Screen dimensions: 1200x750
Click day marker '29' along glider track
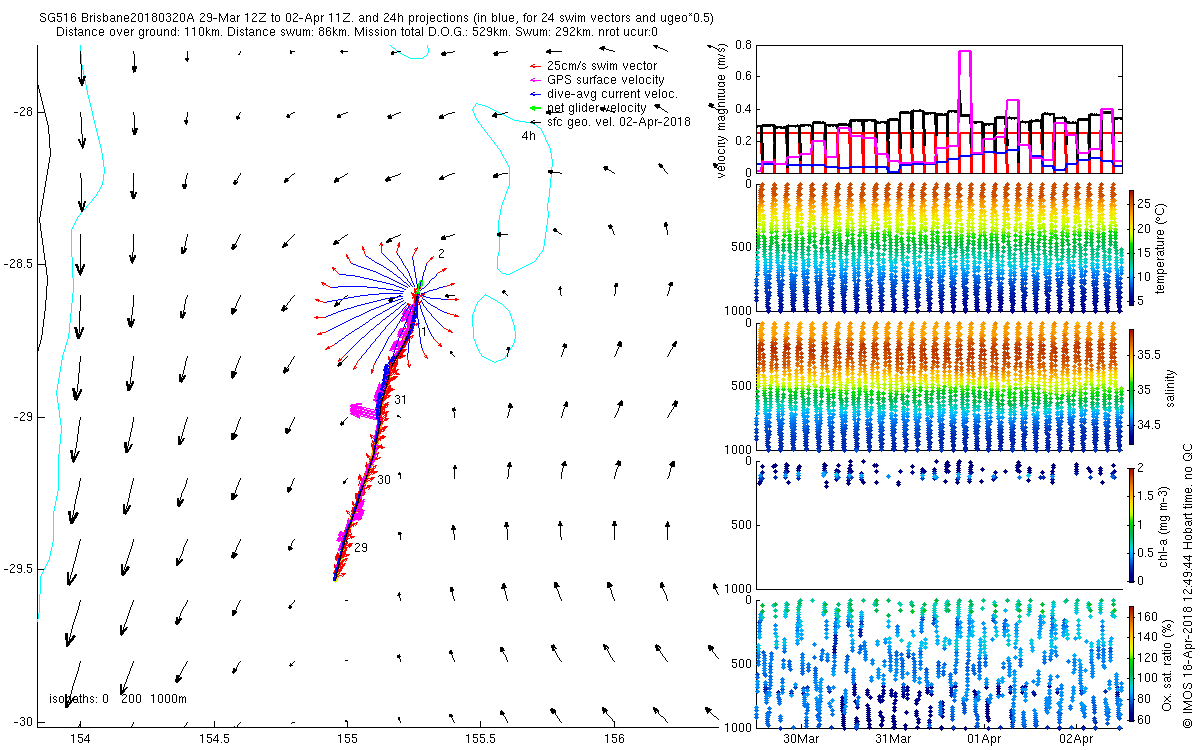click(x=361, y=547)
